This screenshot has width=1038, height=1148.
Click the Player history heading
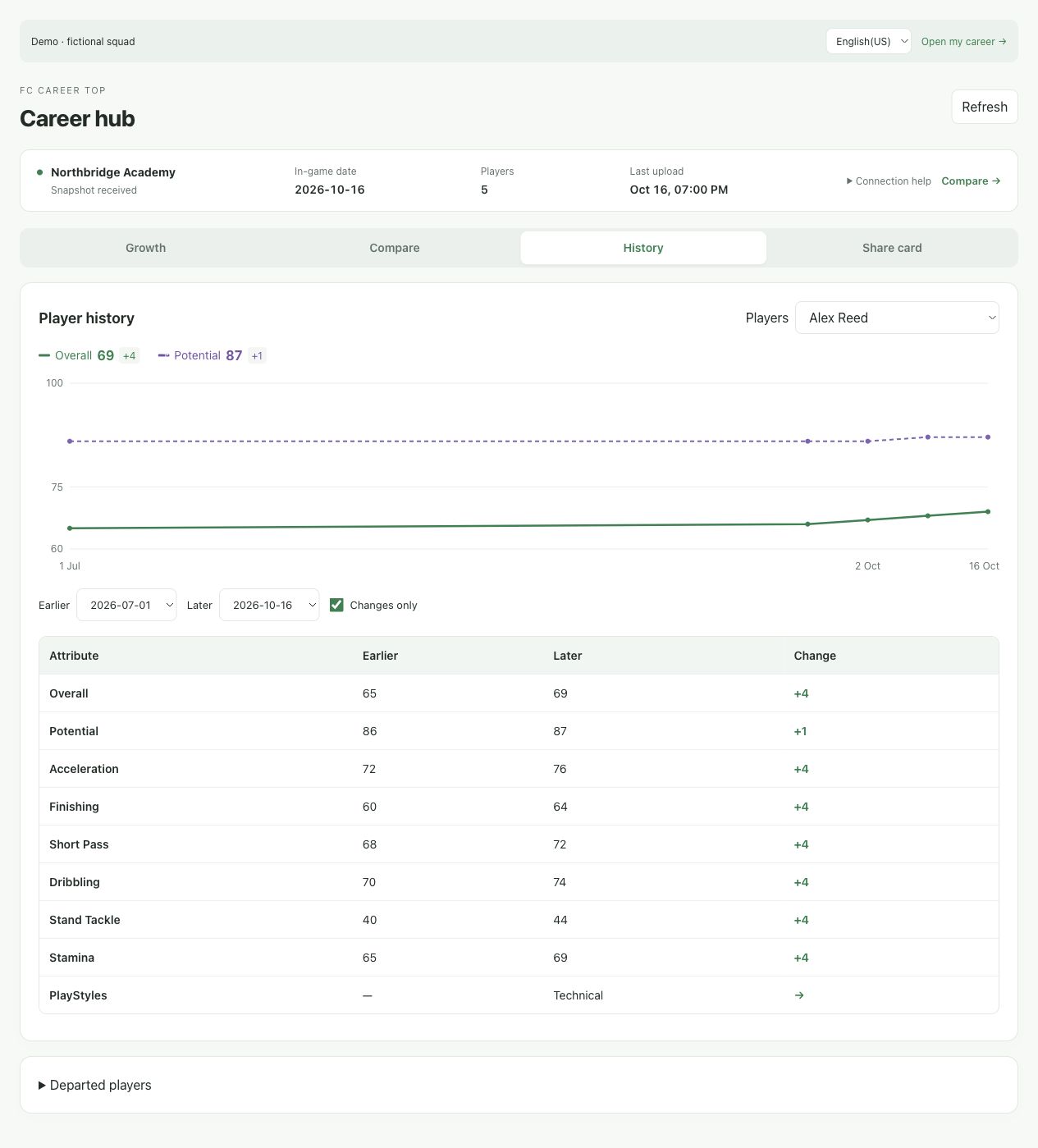[86, 318]
